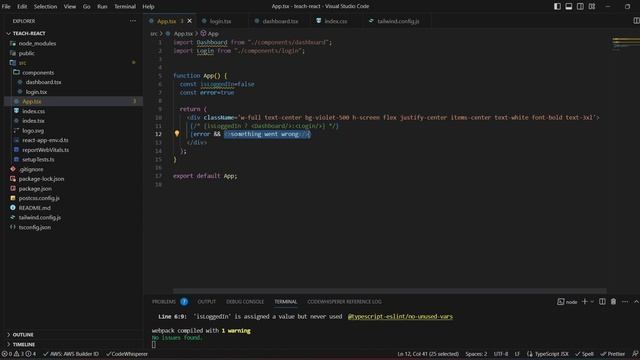Expand the OUTLINE section
Image resolution: width=640 pixels, height=360 pixels.
(23, 335)
